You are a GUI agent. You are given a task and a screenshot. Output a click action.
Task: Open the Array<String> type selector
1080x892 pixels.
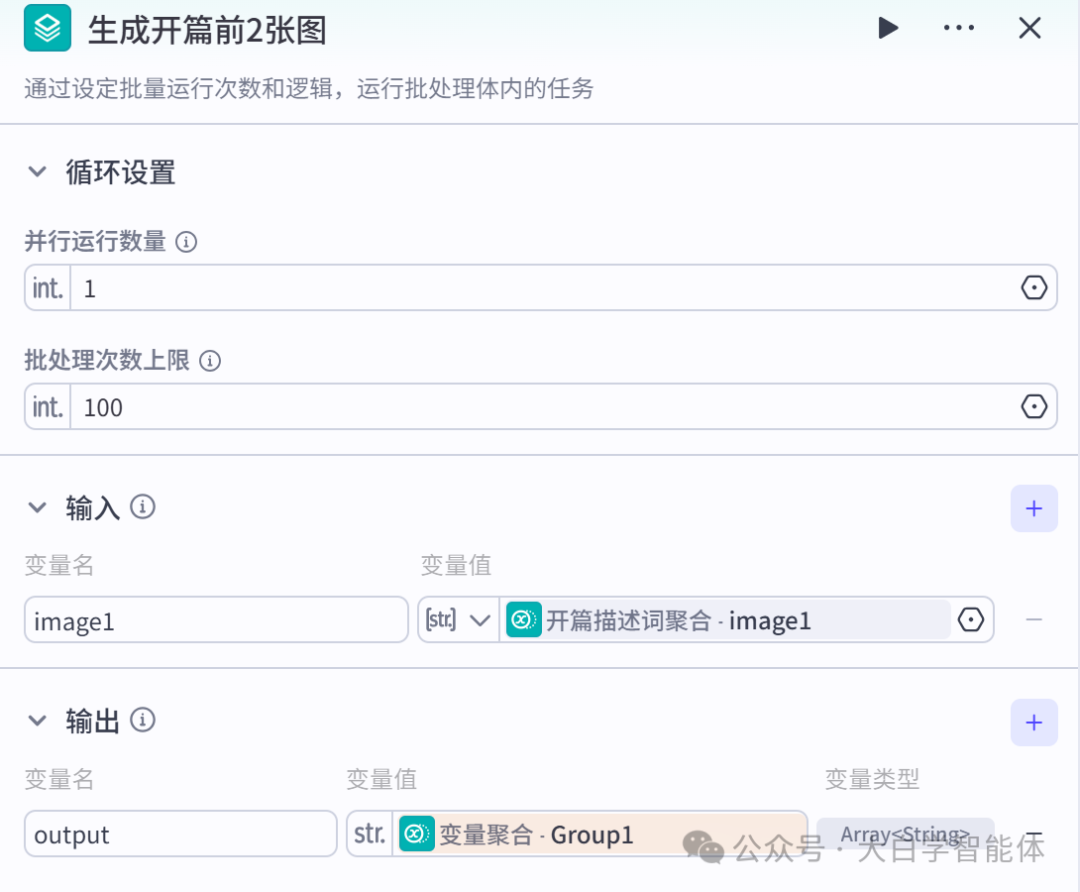[x=907, y=833]
